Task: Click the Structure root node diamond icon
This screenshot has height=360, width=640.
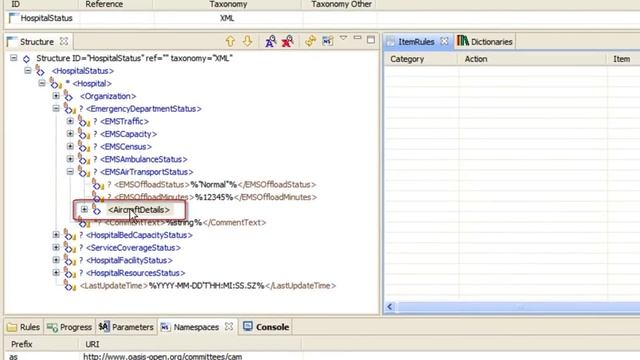Action: 27,59
